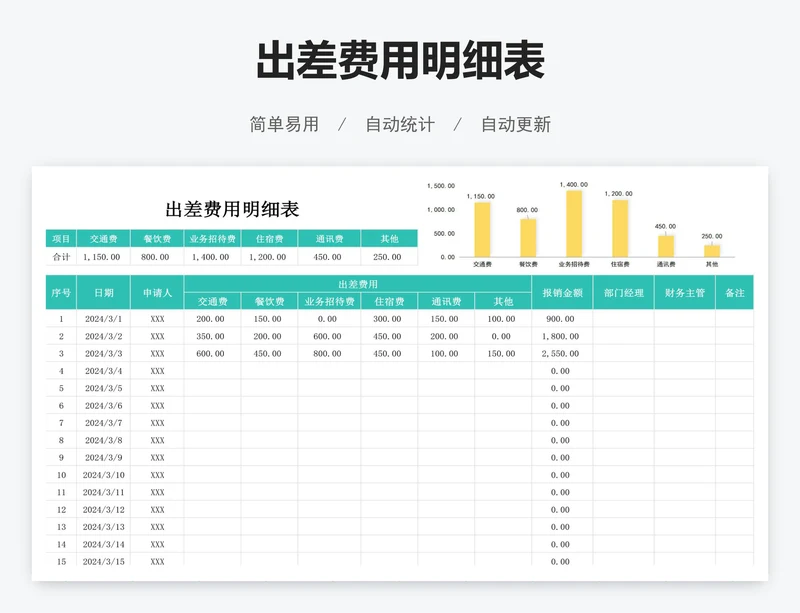Select the smallest 其他 chart bar
Image resolution: width=800 pixels, height=613 pixels.
click(x=710, y=250)
